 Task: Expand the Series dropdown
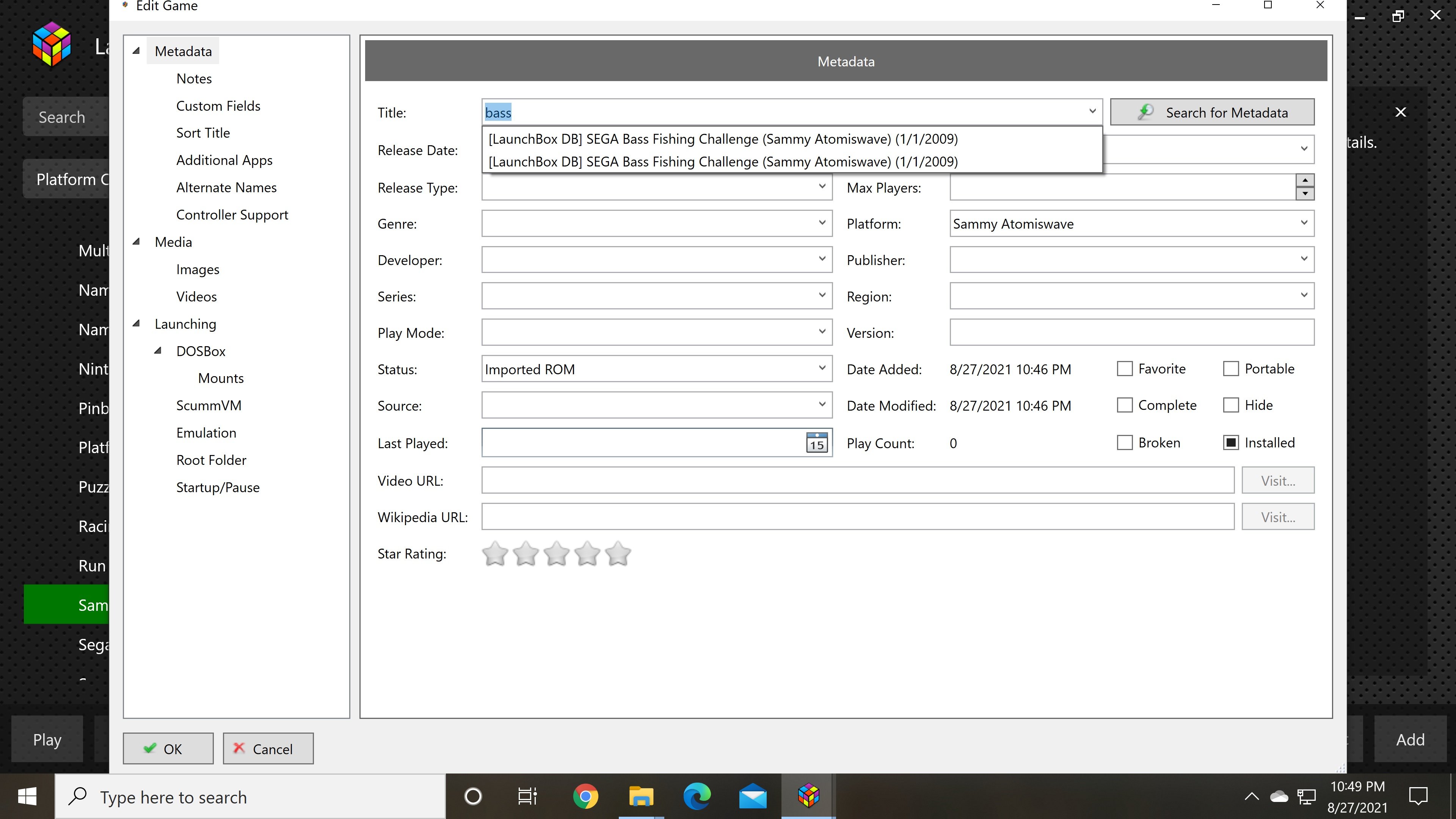click(822, 296)
